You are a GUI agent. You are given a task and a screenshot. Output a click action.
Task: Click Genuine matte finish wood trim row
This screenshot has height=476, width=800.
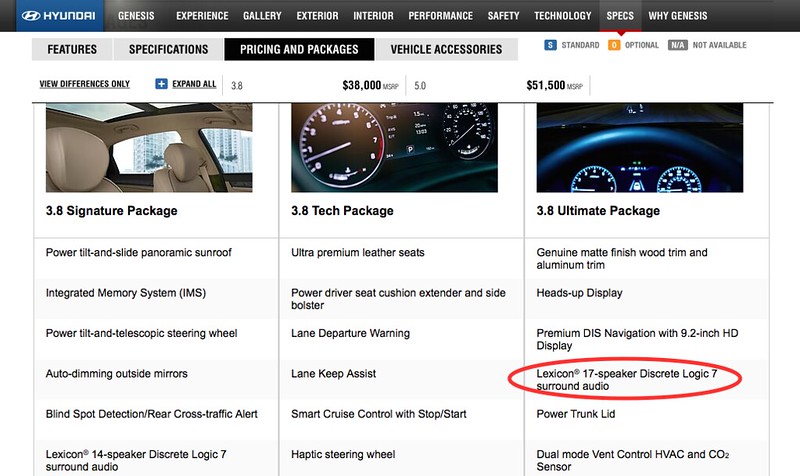pos(622,259)
